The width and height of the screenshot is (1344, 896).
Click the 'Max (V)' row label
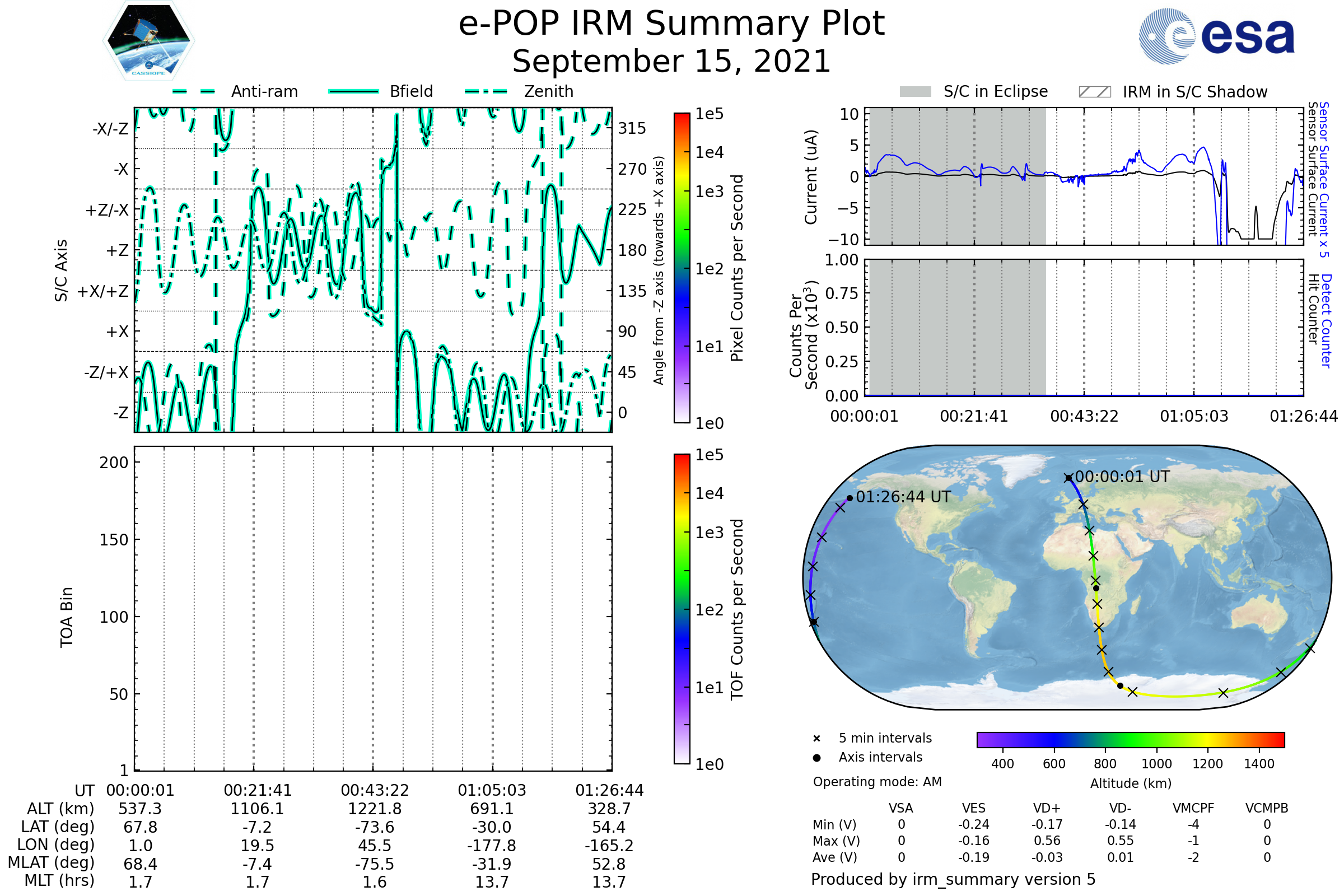tap(836, 841)
